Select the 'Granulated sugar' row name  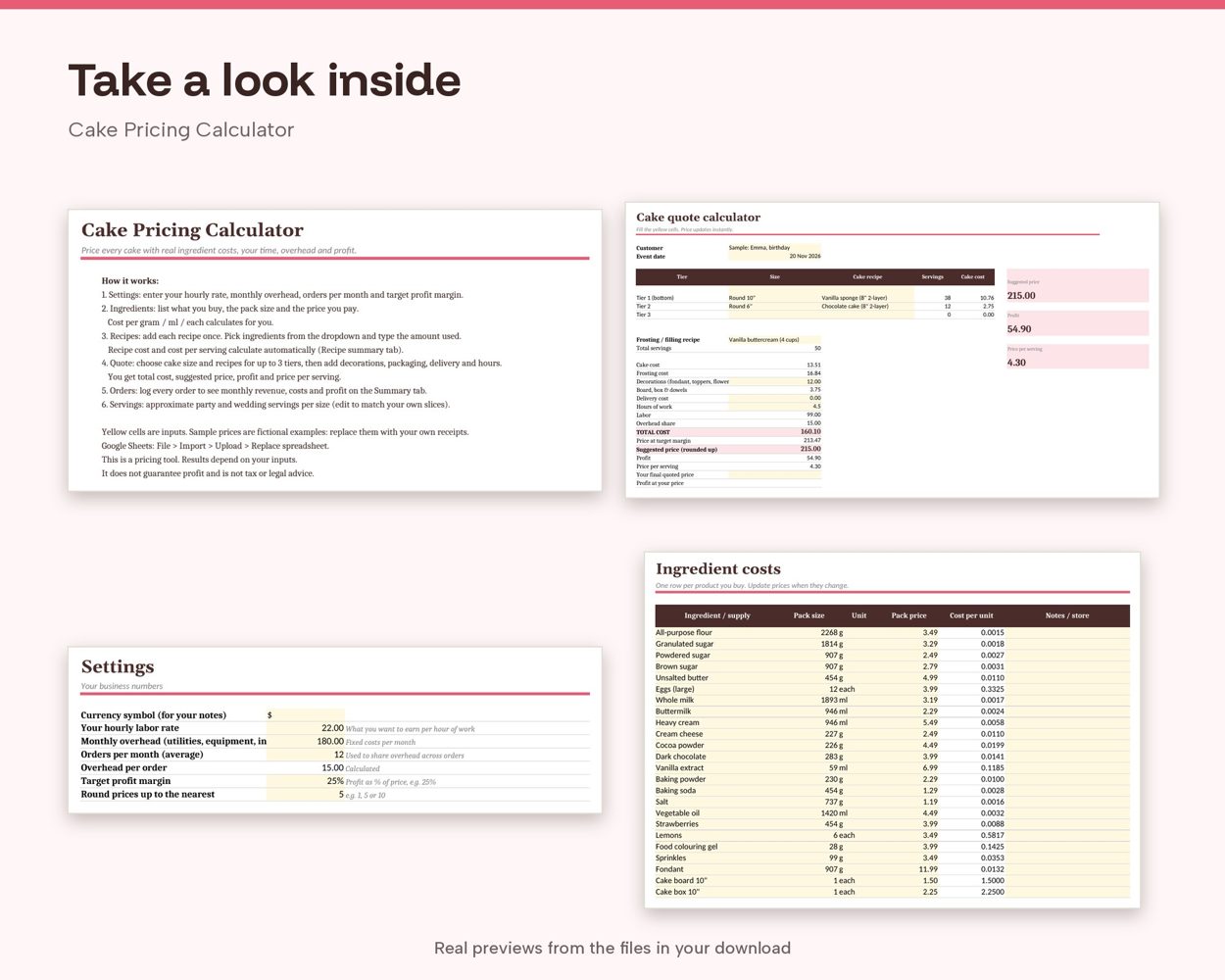pyautogui.click(x=684, y=644)
